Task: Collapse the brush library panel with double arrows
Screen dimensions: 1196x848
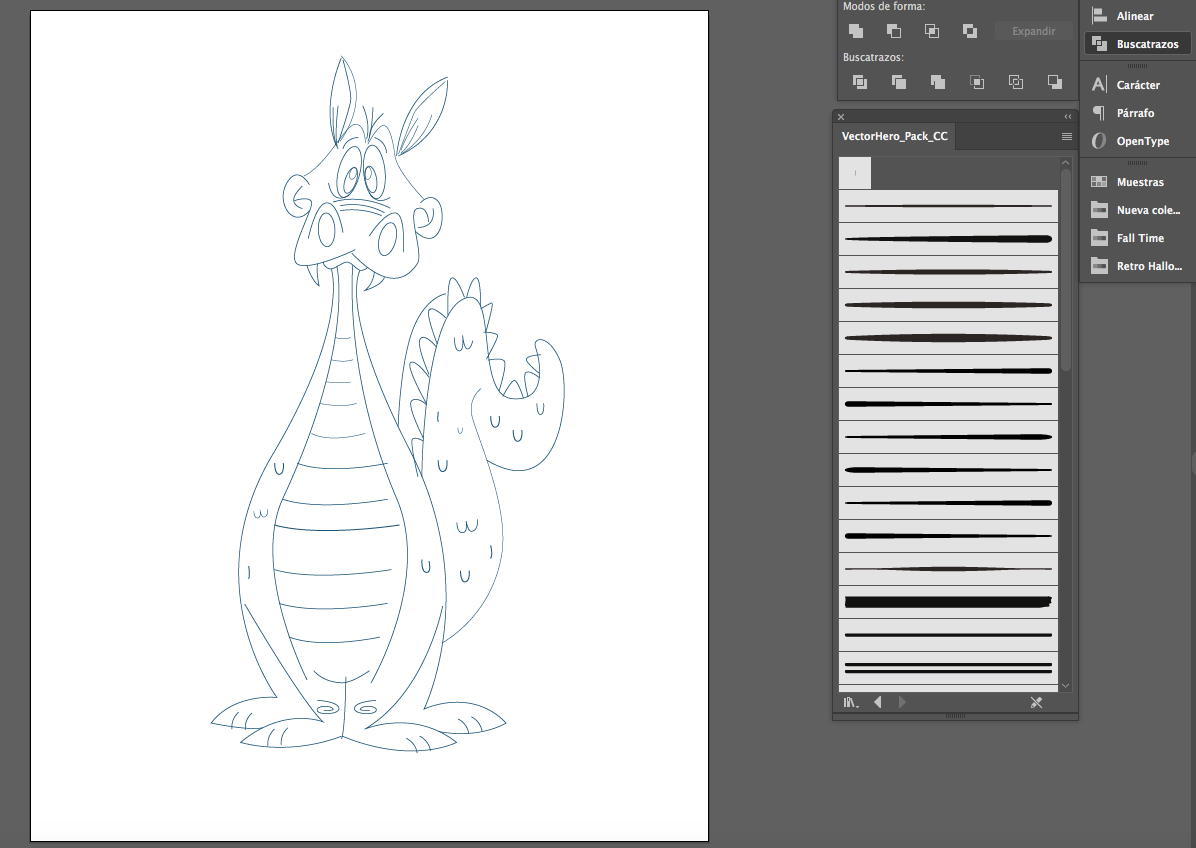Action: [x=1068, y=117]
